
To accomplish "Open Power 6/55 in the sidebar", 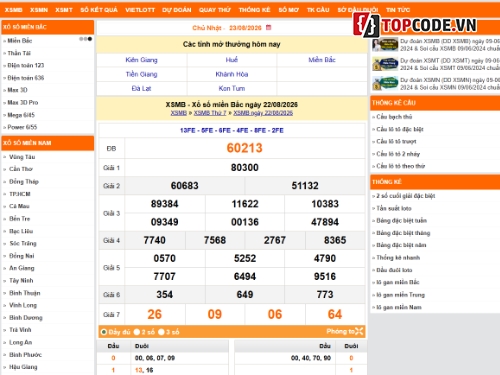I will tap(22, 127).
